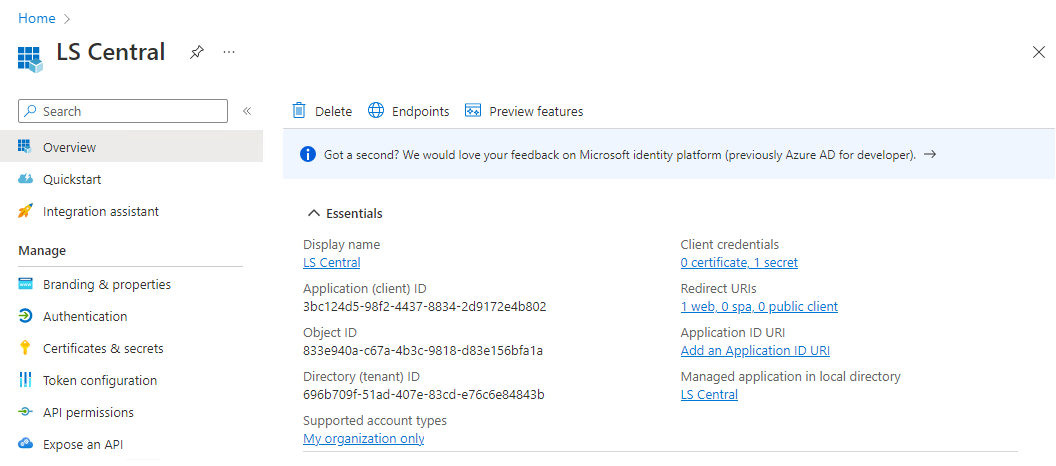This screenshot has height=466, width=1056.
Task: Open Integration assistant rocket icon
Action: coord(26,212)
